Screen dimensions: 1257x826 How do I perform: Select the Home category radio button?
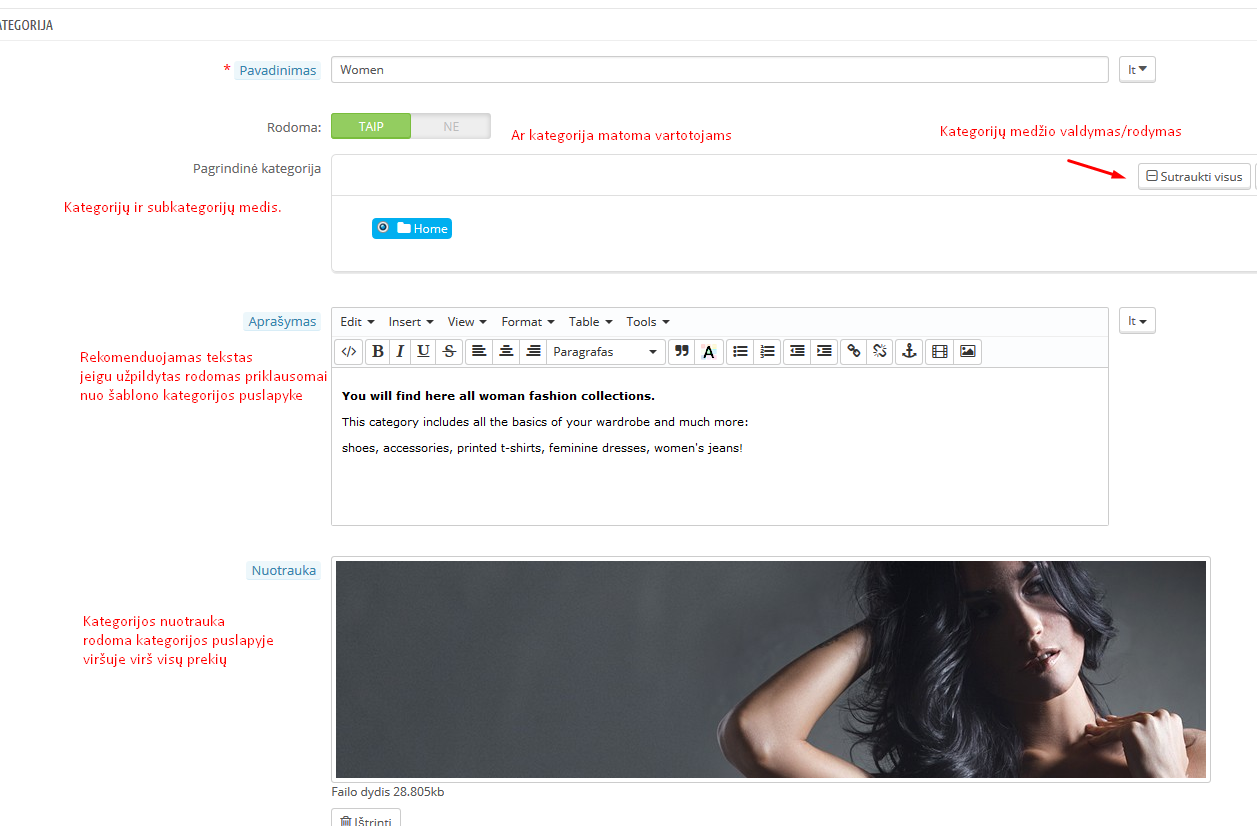click(x=383, y=228)
